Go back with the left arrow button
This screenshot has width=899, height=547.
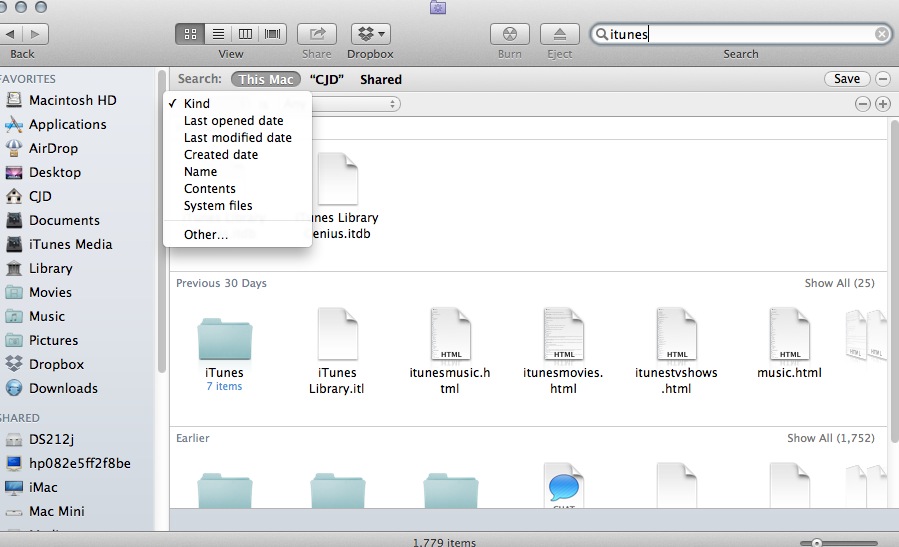pos(10,34)
